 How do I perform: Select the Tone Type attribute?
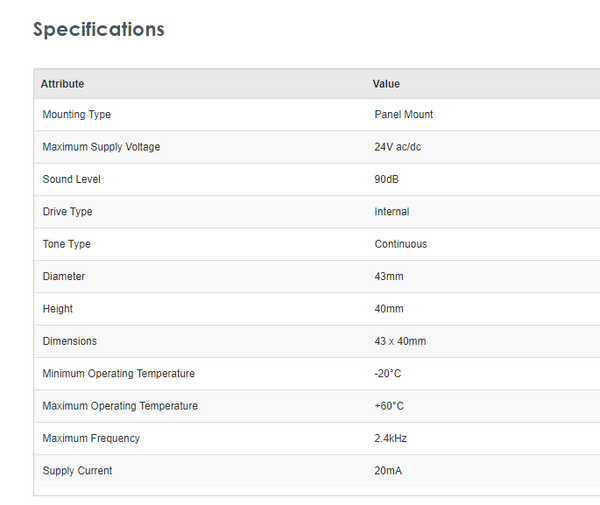point(66,244)
